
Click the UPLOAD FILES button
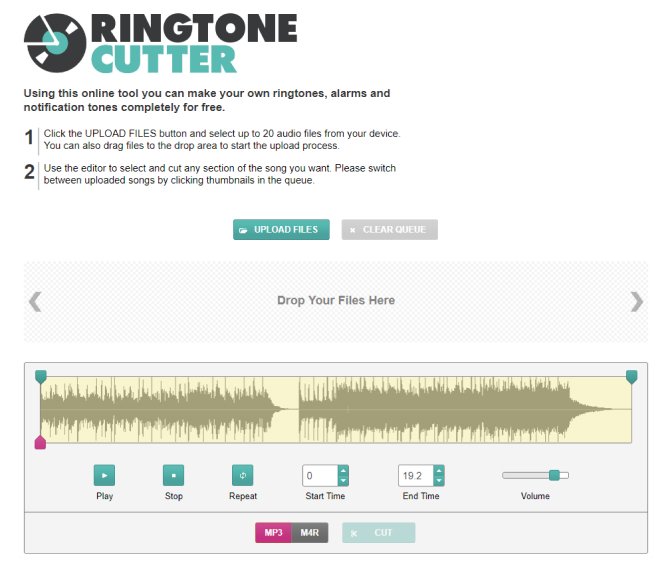pos(281,229)
